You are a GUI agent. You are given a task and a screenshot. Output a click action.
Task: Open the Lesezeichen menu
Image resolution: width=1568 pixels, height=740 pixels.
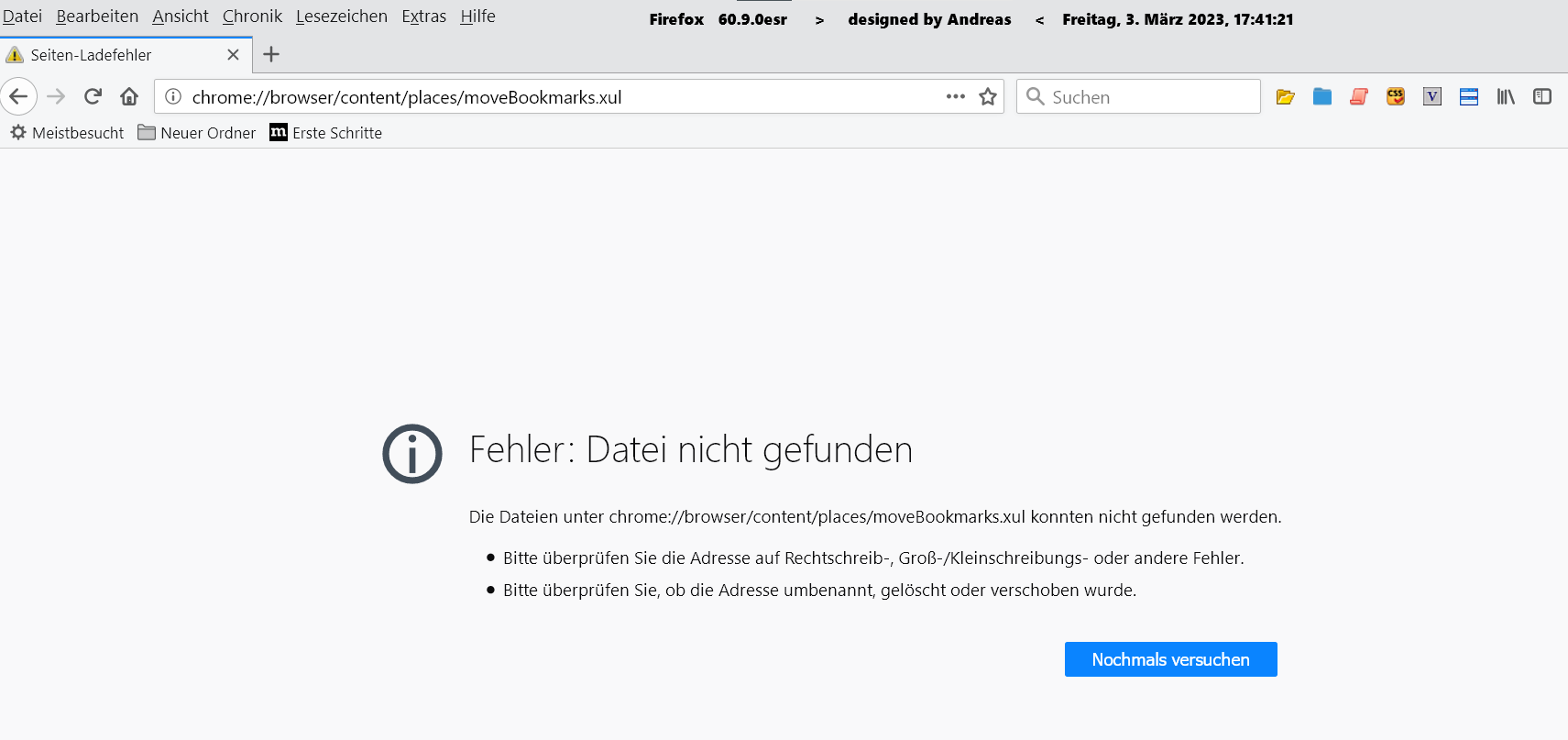pyautogui.click(x=341, y=17)
